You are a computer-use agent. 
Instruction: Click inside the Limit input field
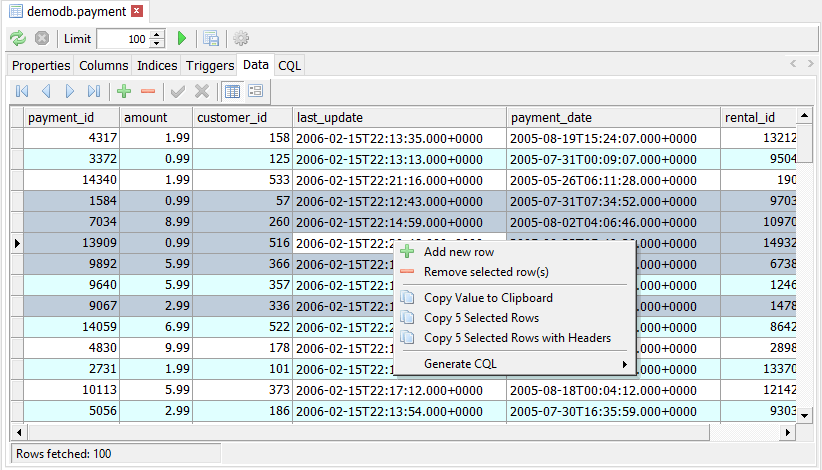(122, 39)
